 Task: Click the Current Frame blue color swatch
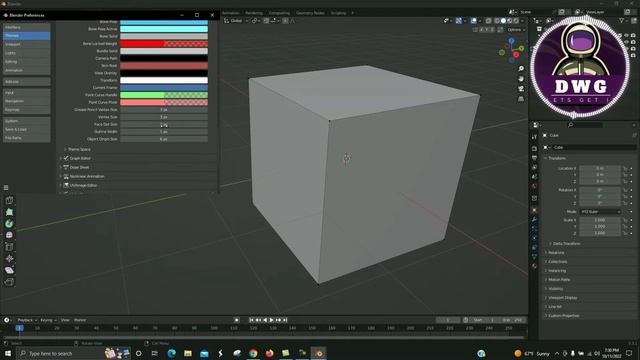164,87
